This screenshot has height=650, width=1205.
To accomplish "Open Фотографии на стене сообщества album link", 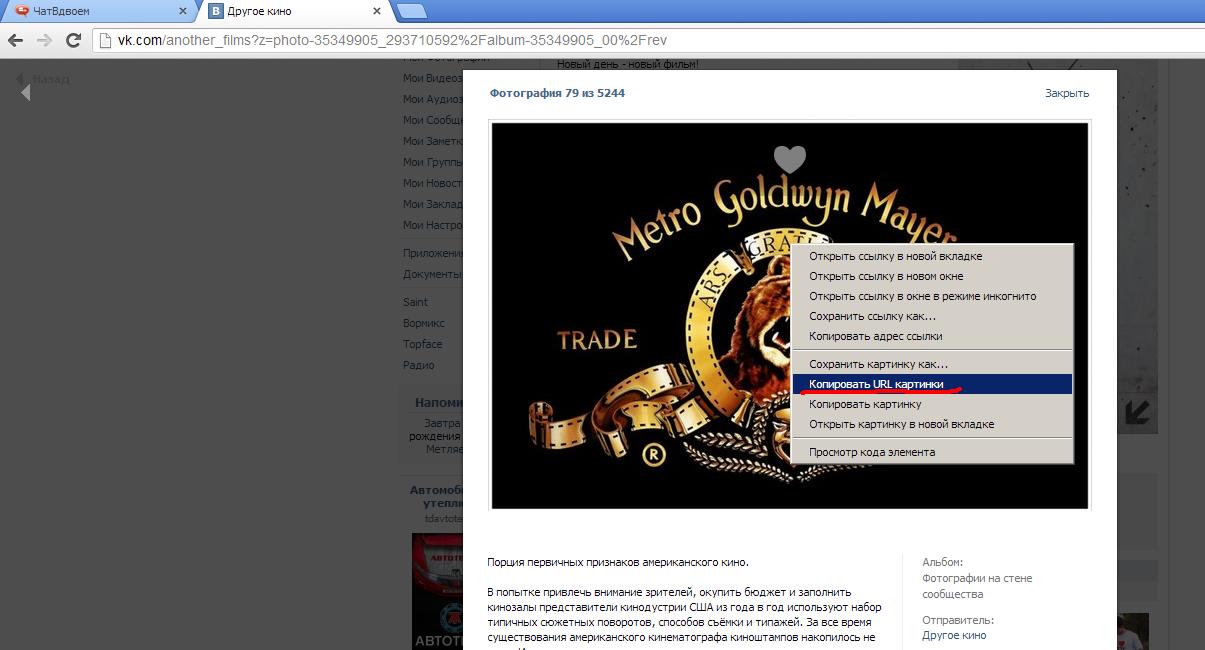I will click(x=977, y=586).
